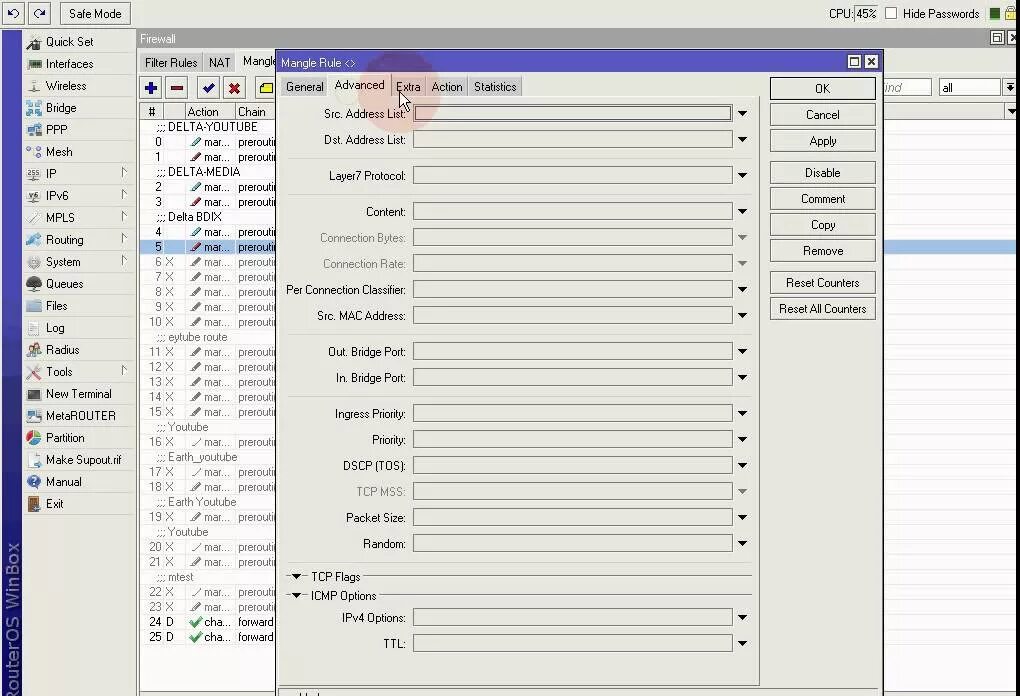Expand the ICMP Options section

click(x=297, y=595)
